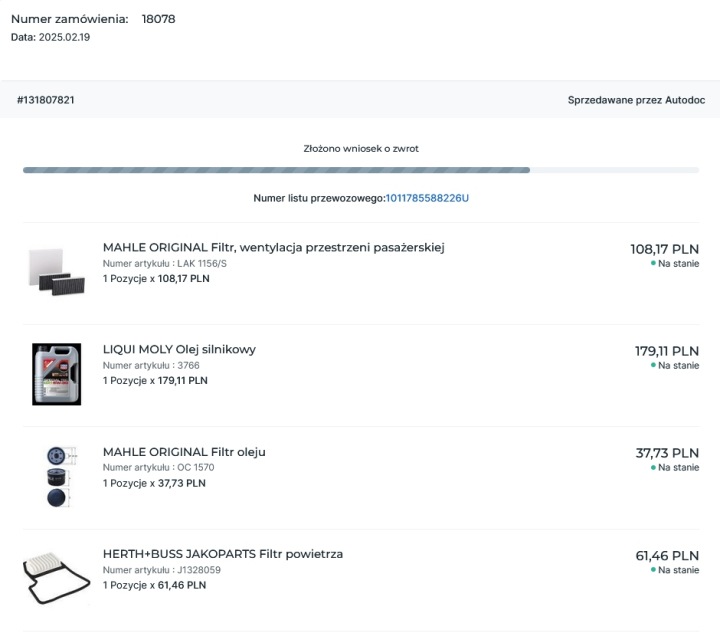The image size is (720, 643).
Task: Click the green stock dot beside 61,46 PLN
Action: [653, 570]
